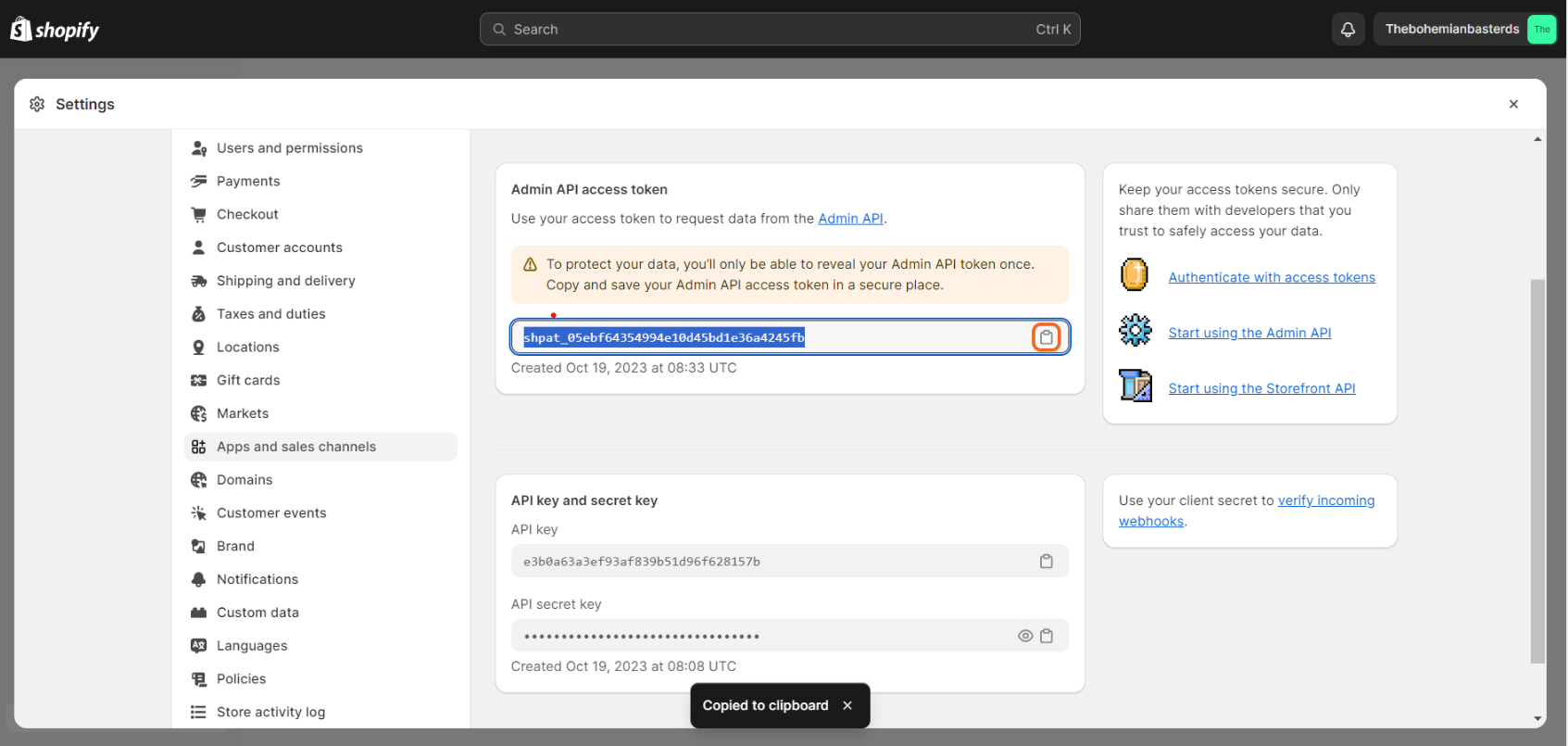Click the API key field
This screenshot has width=1568, height=746.
pyautogui.click(x=790, y=562)
